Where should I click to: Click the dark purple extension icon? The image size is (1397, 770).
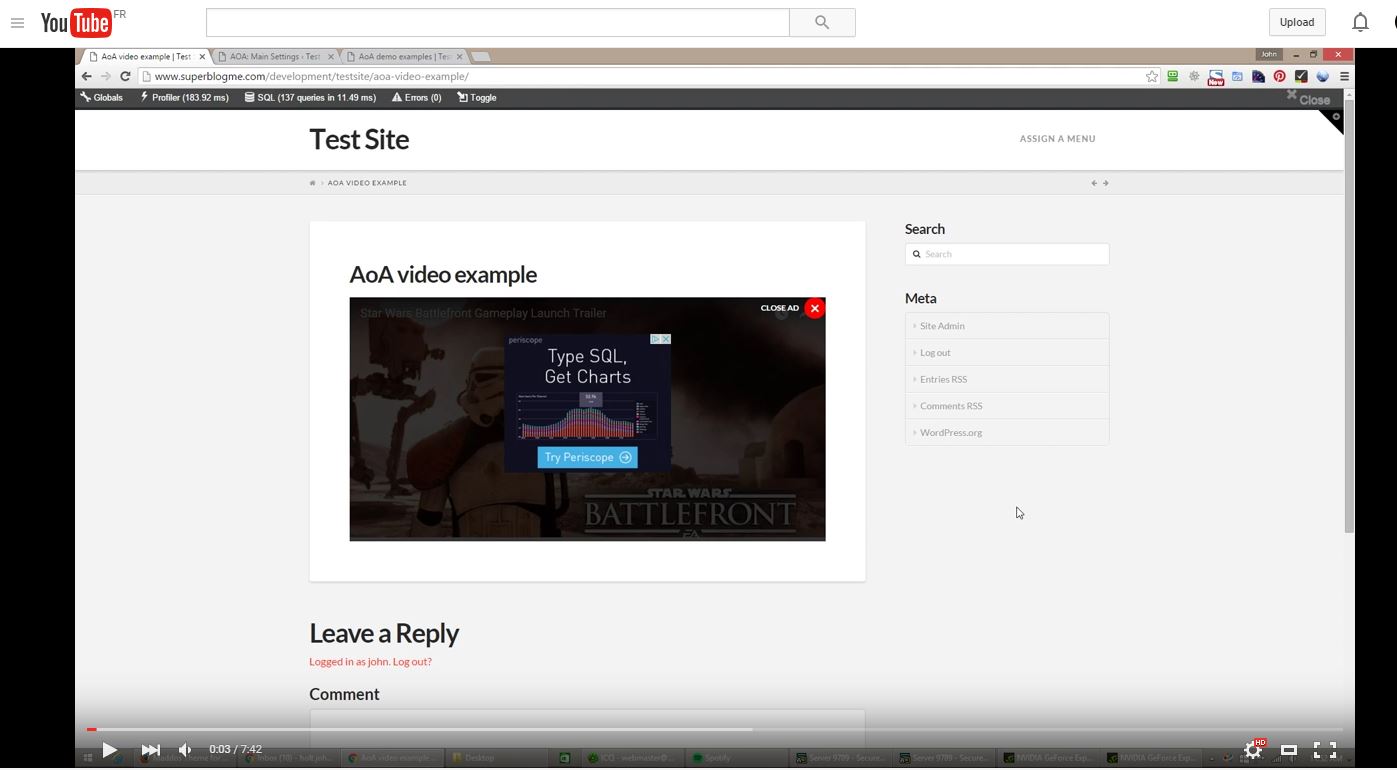(1258, 76)
